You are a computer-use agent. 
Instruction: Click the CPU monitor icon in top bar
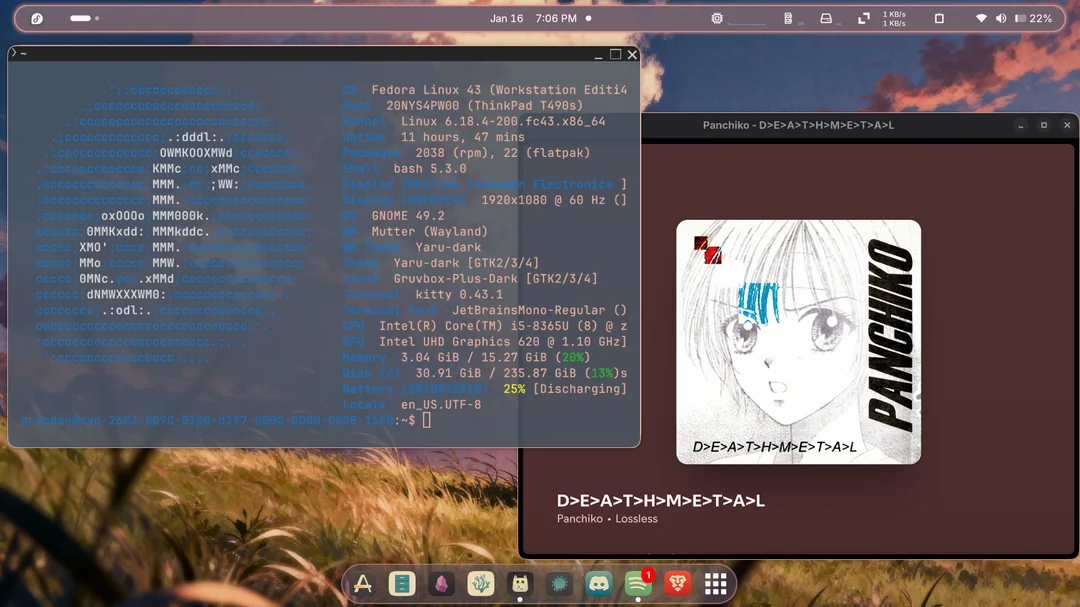pos(717,19)
